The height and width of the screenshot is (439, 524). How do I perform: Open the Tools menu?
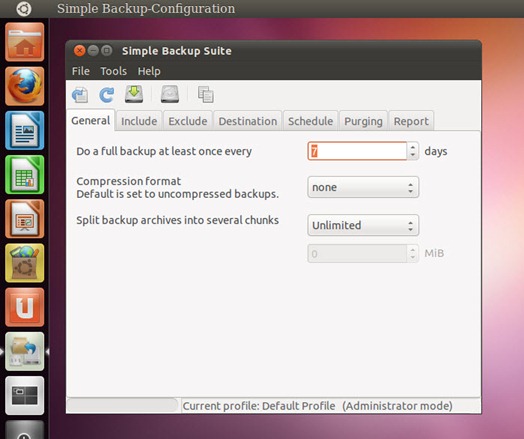114,71
